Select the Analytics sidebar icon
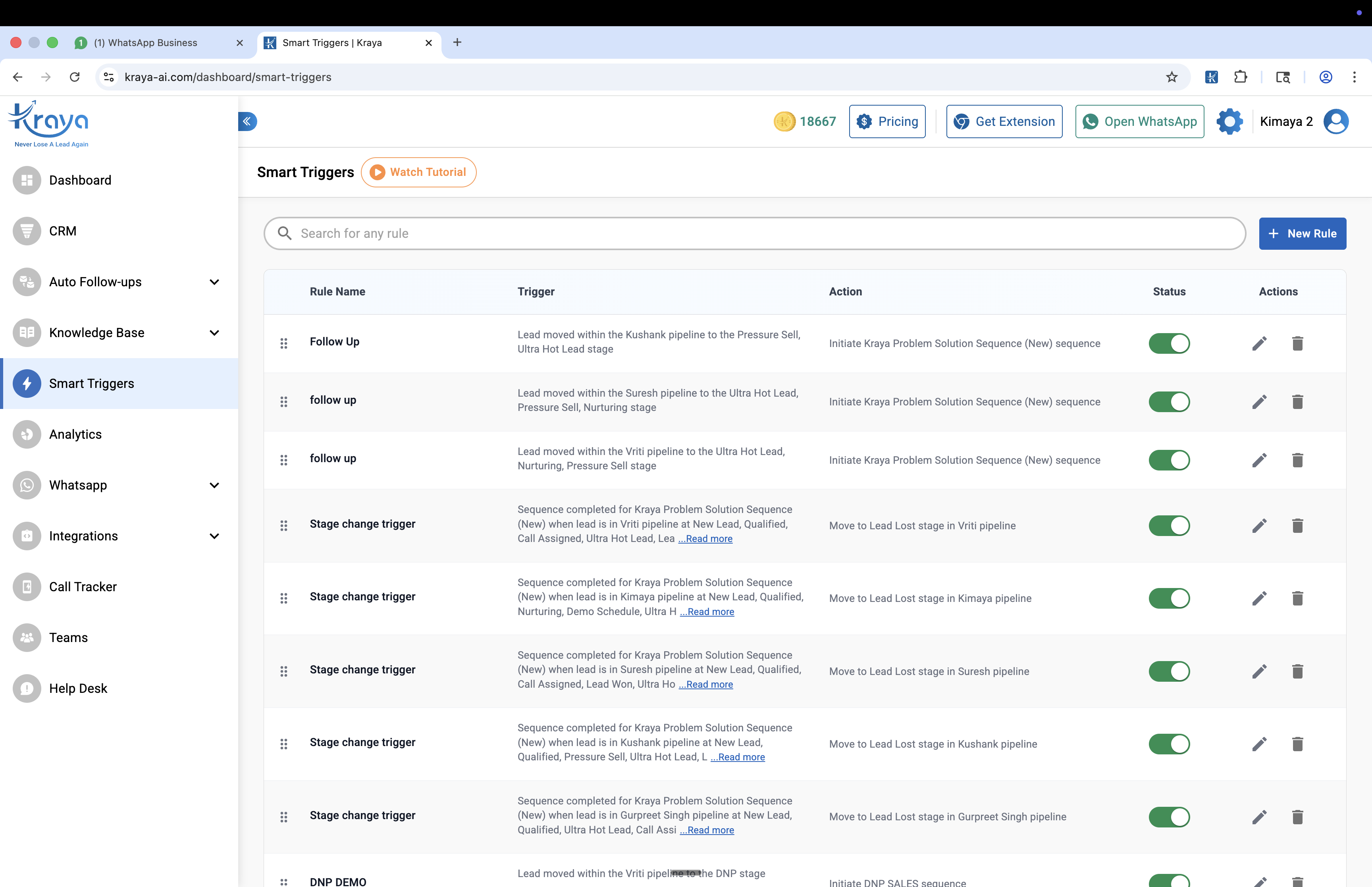The width and height of the screenshot is (1372, 887). point(27,434)
